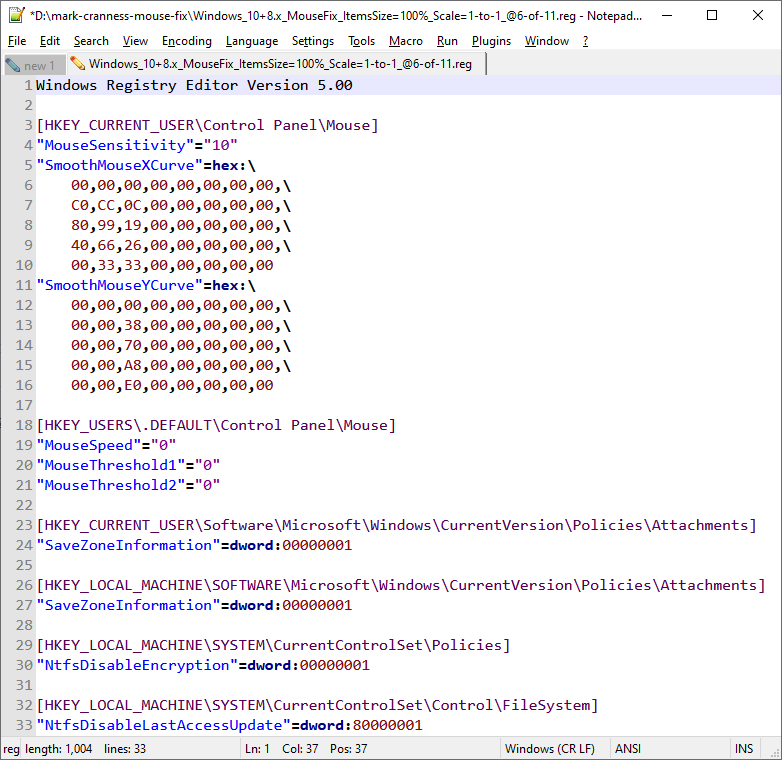Click the hex row starting C0,CC,0C
This screenshot has width=782, height=760.
[181, 205]
